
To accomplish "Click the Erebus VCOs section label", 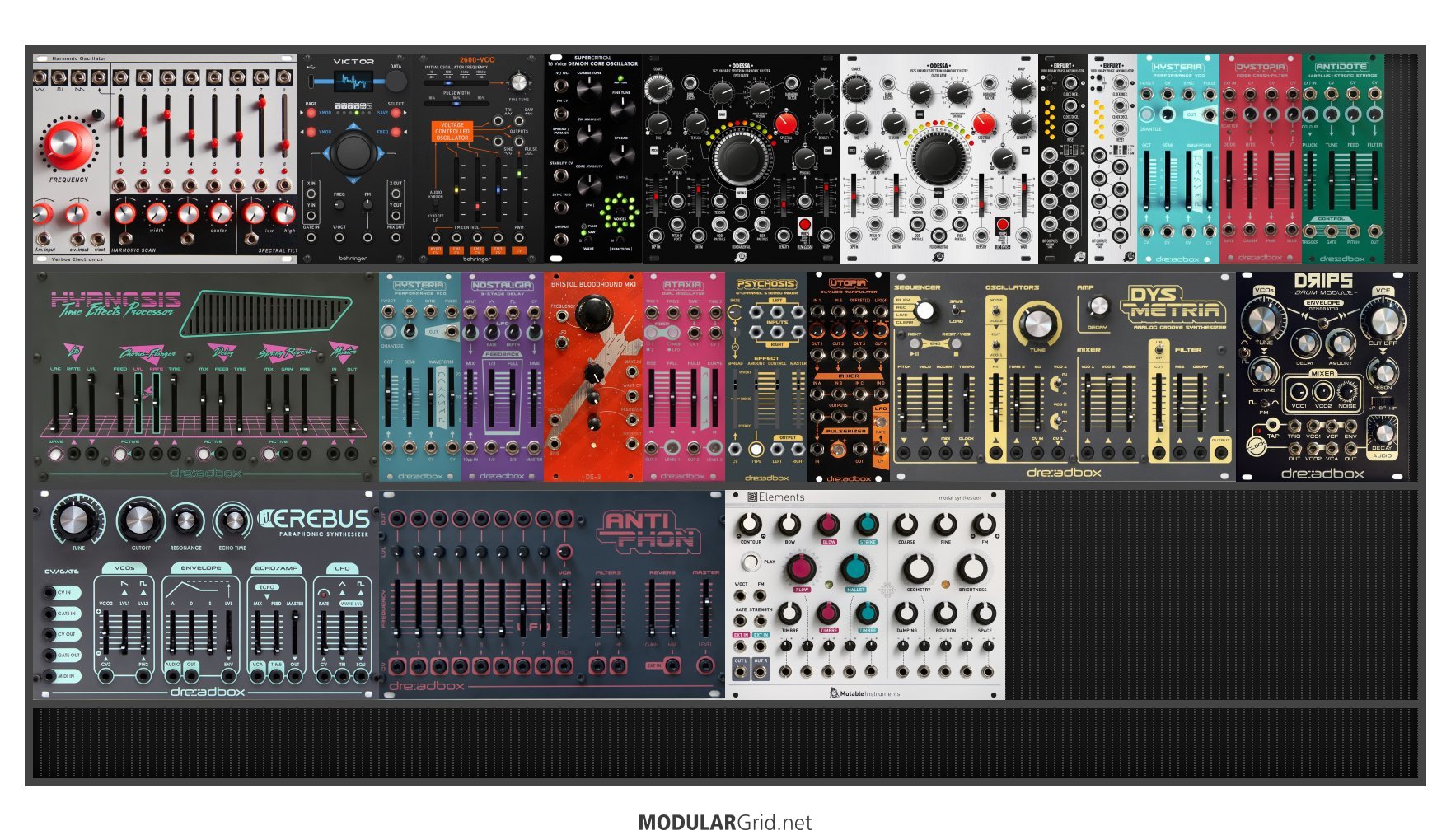I will click(124, 568).
